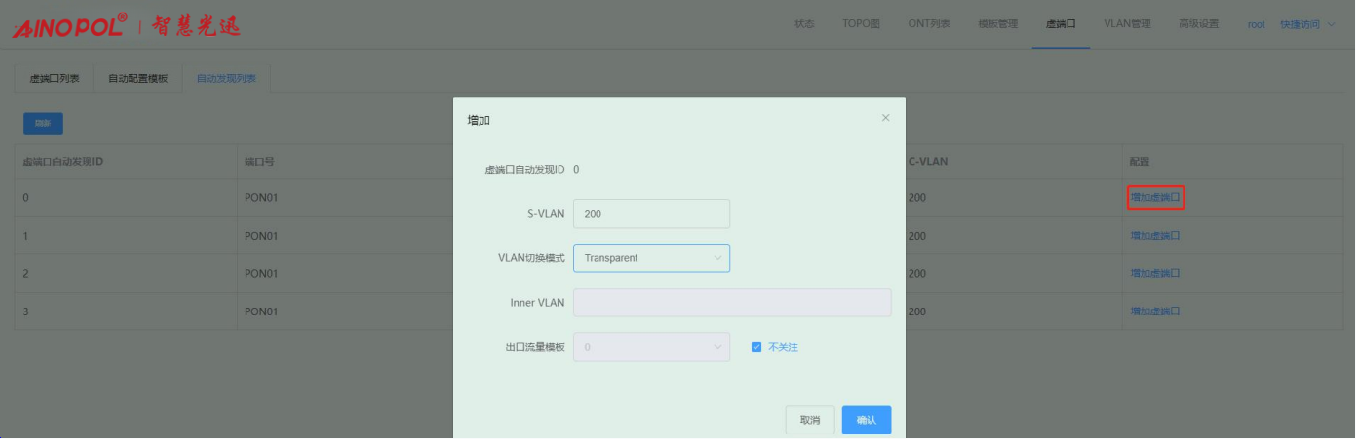
Task: Click the S-VLAN input field
Action: [651, 214]
